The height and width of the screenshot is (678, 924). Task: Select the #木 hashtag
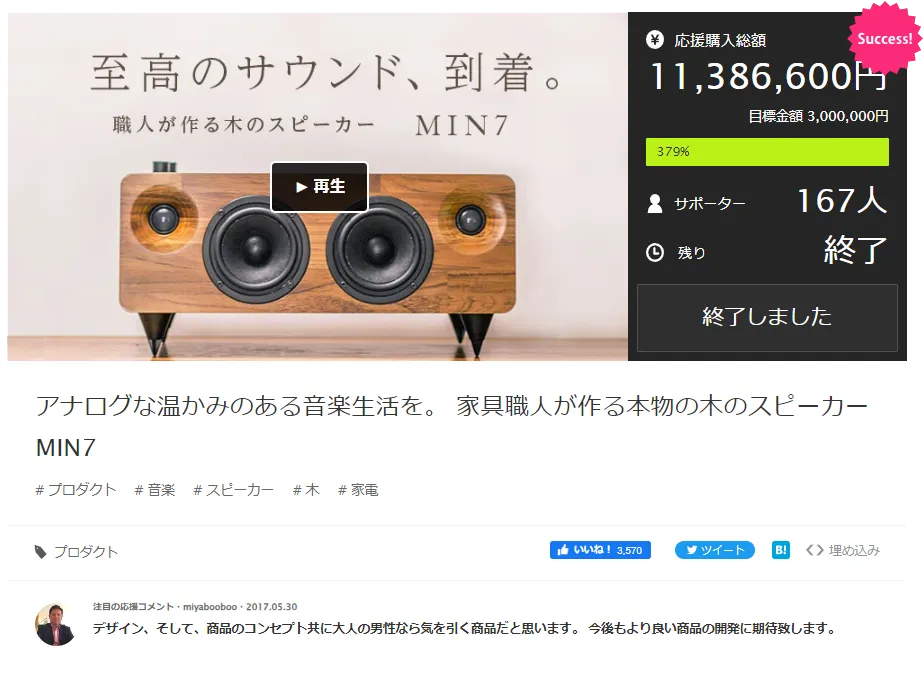(306, 490)
